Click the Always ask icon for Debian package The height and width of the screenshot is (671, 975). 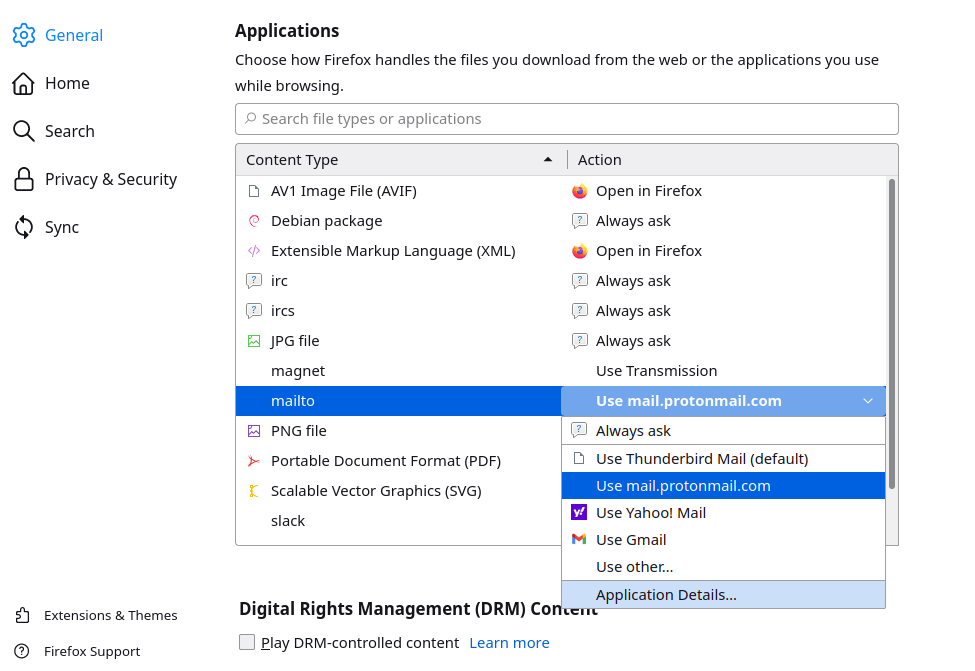coord(580,221)
